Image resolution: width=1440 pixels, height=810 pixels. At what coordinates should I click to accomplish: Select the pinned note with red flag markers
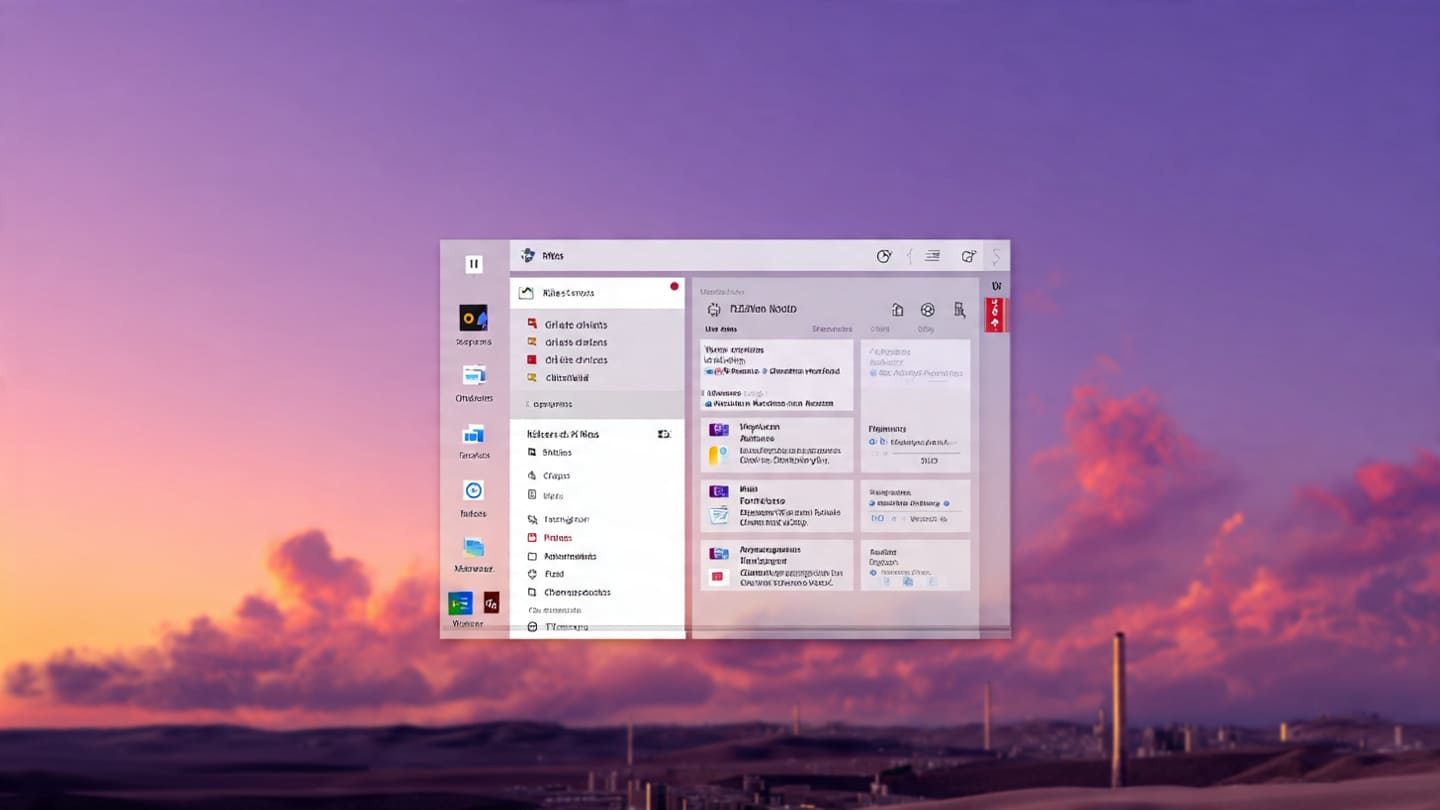(777, 375)
